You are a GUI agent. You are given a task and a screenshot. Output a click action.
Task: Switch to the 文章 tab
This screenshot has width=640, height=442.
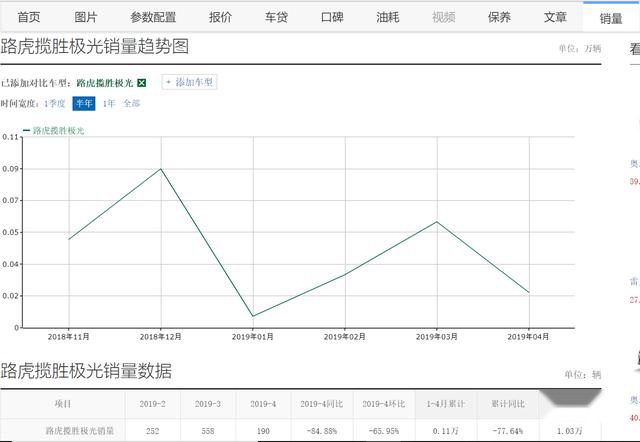click(x=555, y=17)
